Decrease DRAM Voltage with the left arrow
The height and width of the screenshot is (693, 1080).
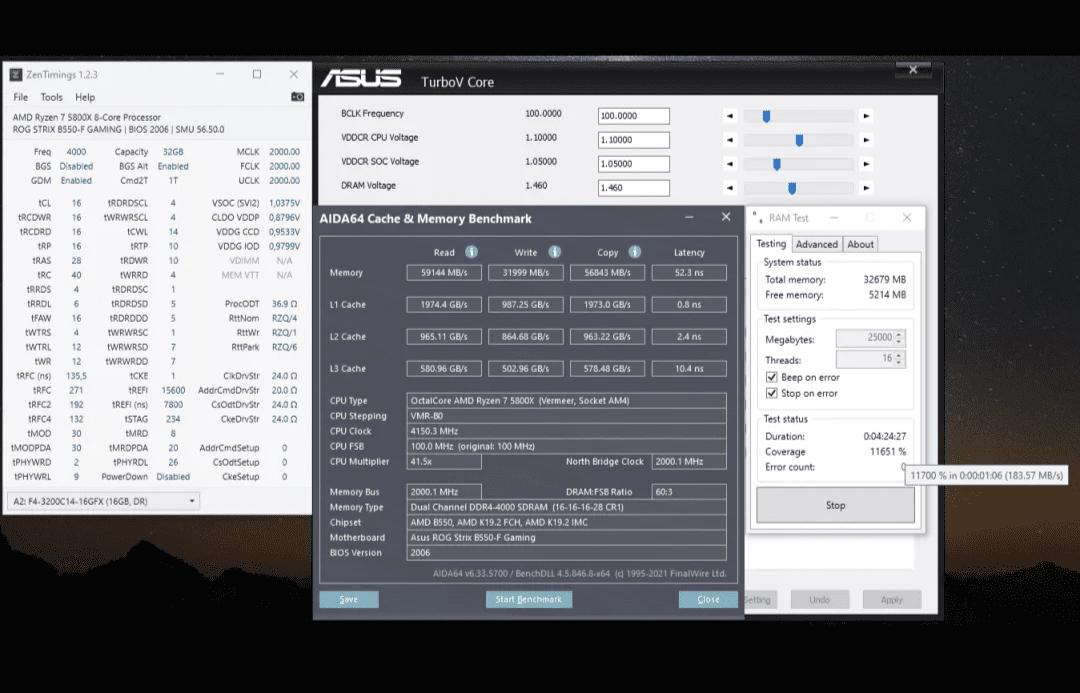point(730,188)
